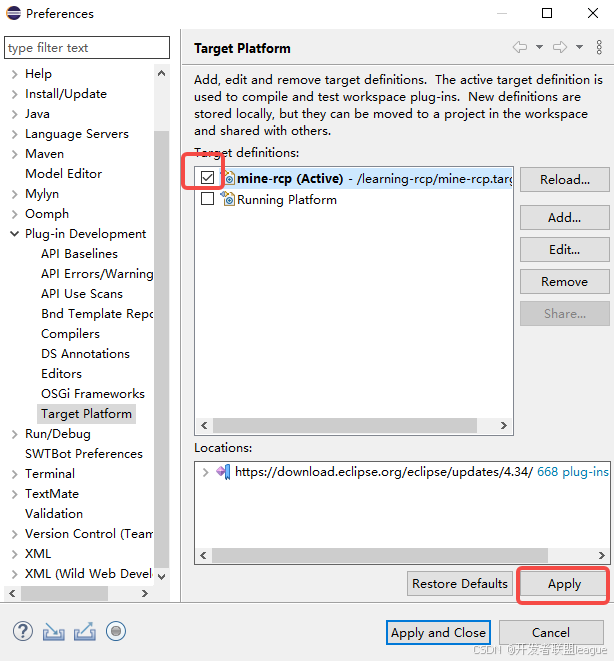Expand the Oomph tree node

tap(14, 215)
